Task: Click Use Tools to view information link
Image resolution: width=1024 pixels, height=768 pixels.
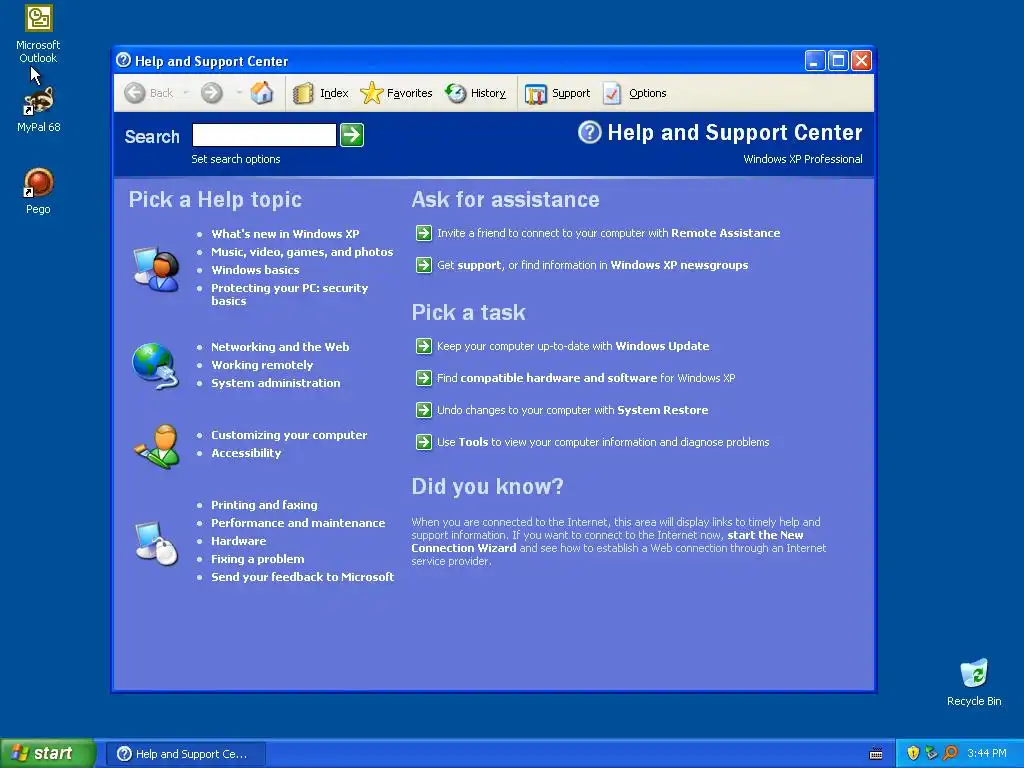Action: pos(603,442)
